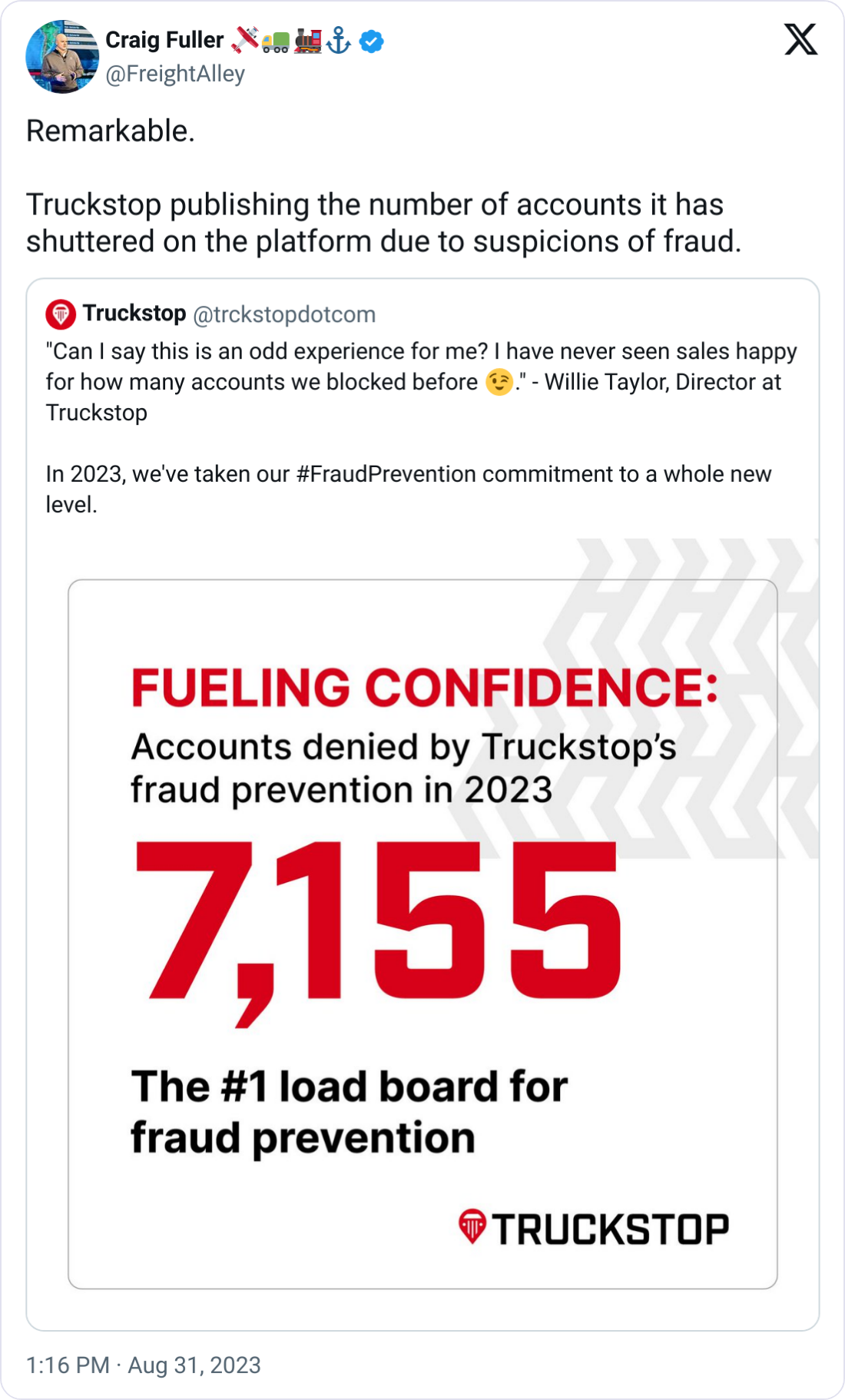Open the @trckstopdotcom handle

[283, 314]
